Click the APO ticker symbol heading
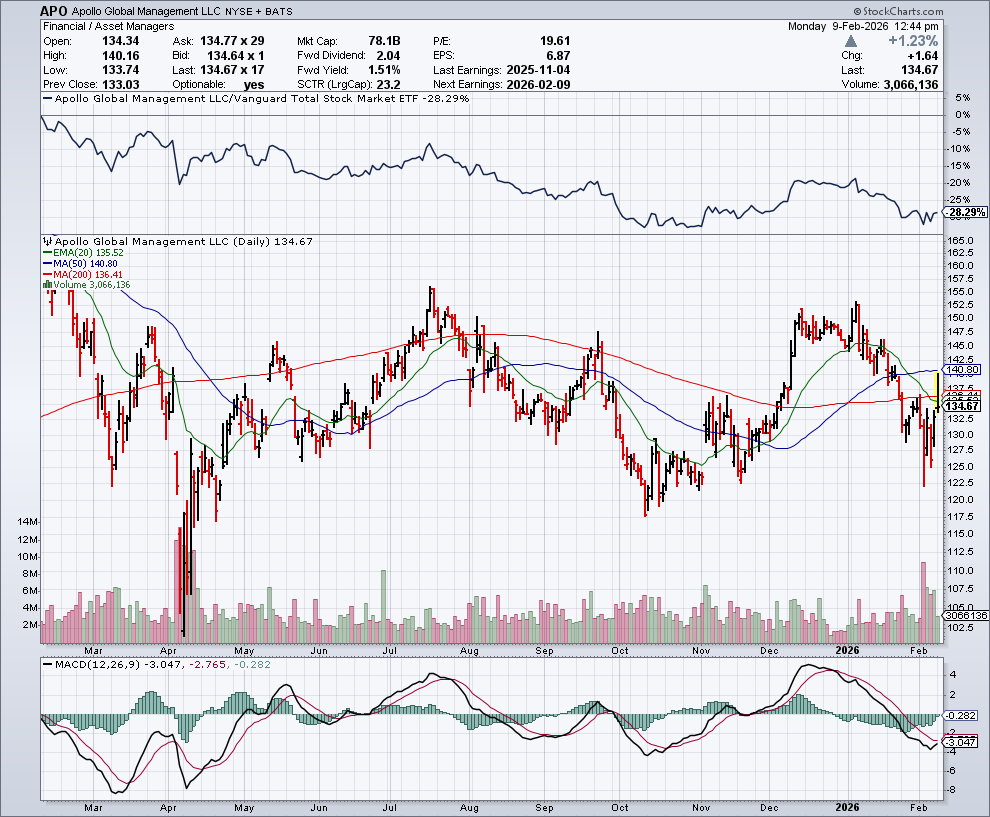 coord(54,11)
